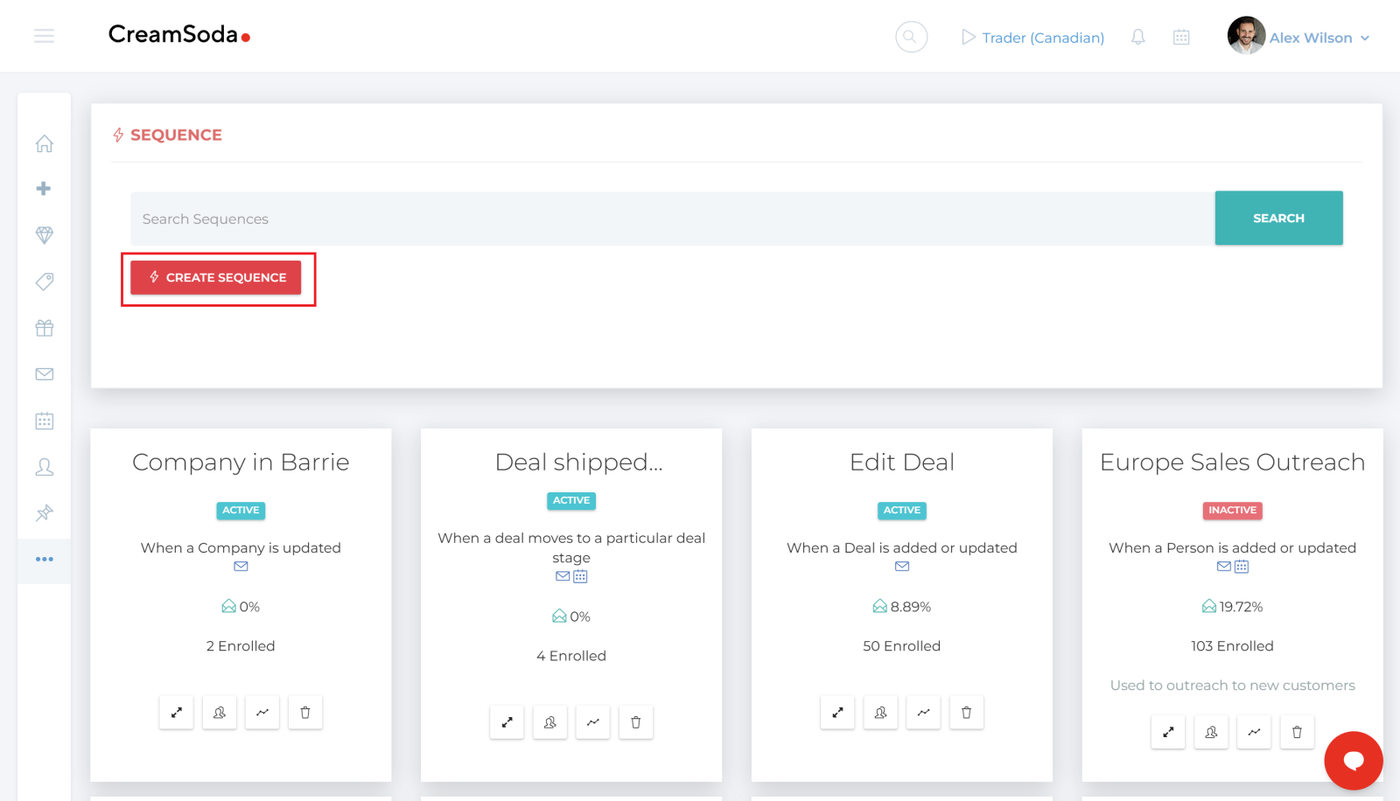Open the diamond deals icon in sidebar
Image resolution: width=1400 pixels, height=801 pixels.
click(44, 235)
